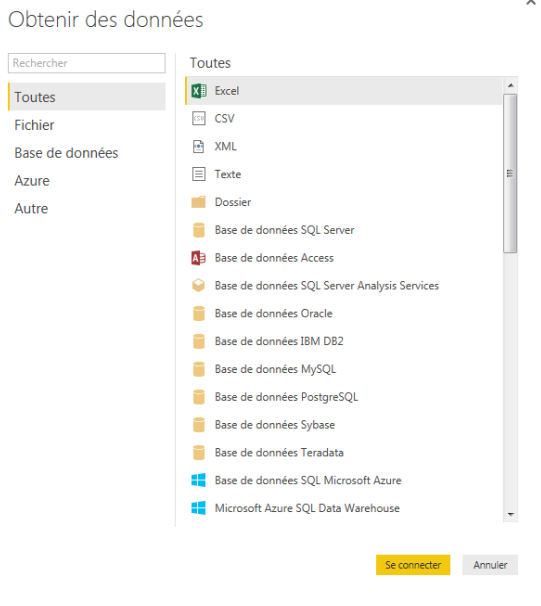
Task: Select Base de données IBM DB2 text
Action: [279, 341]
